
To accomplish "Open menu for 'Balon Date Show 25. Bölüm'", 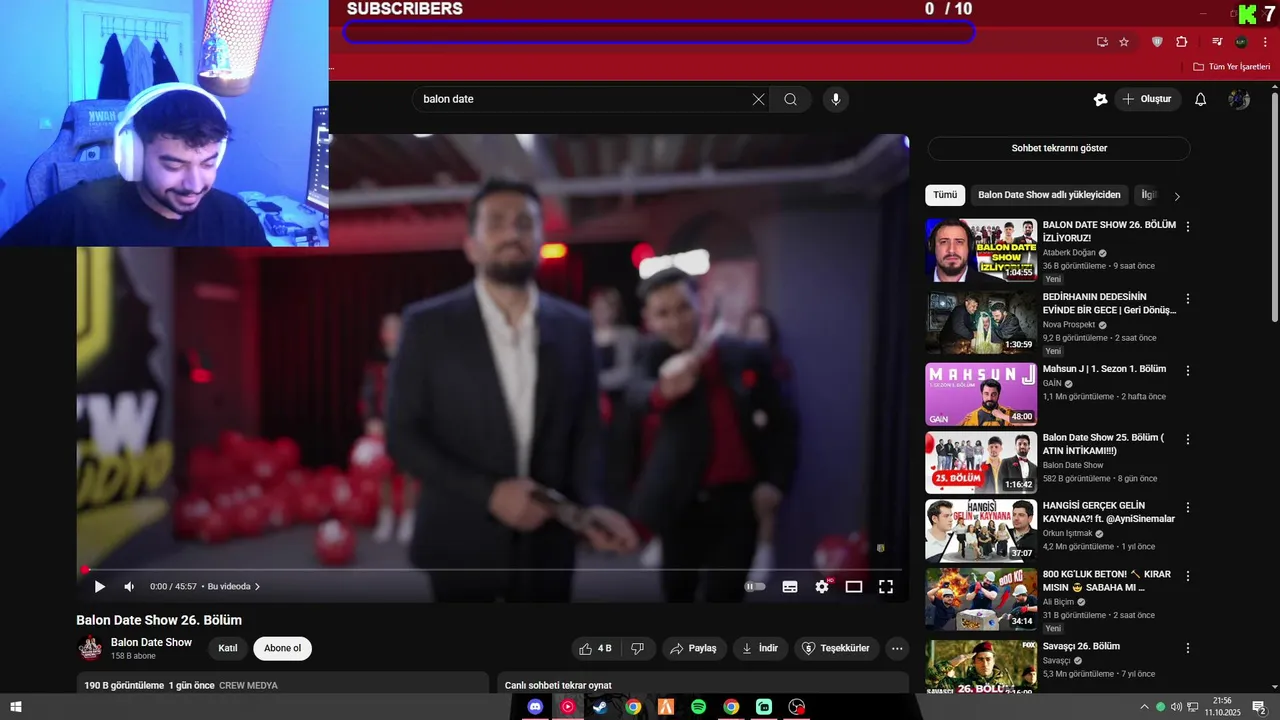I will pyautogui.click(x=1188, y=439).
